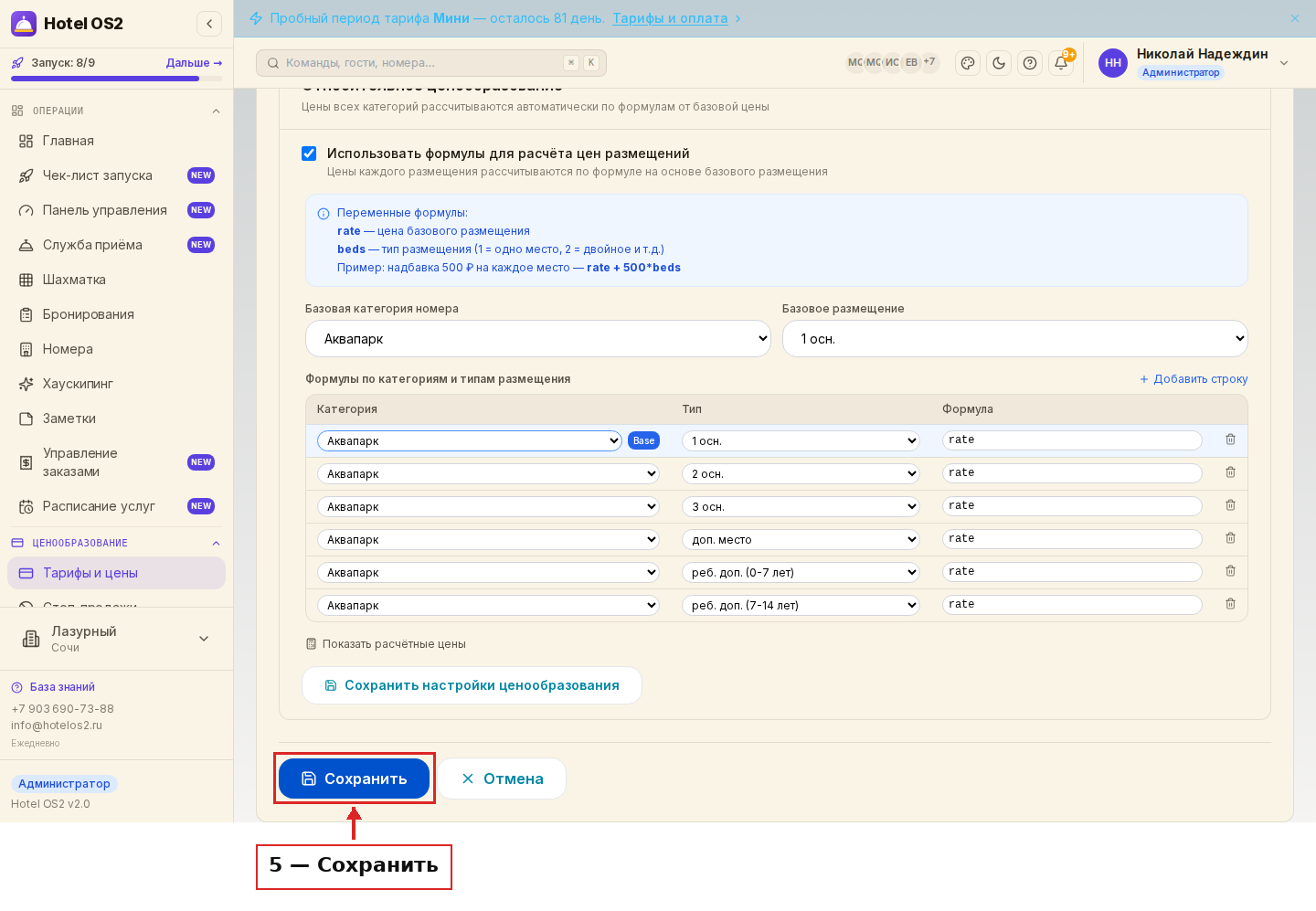Click the Отмена button
Screen dimensions: 1316x911
pos(502,779)
